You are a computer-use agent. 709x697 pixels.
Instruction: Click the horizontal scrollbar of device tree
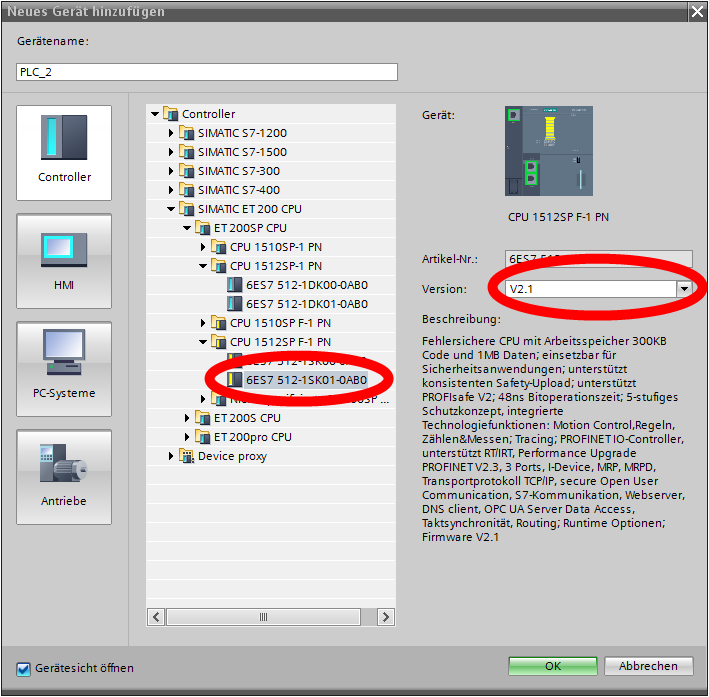262,616
